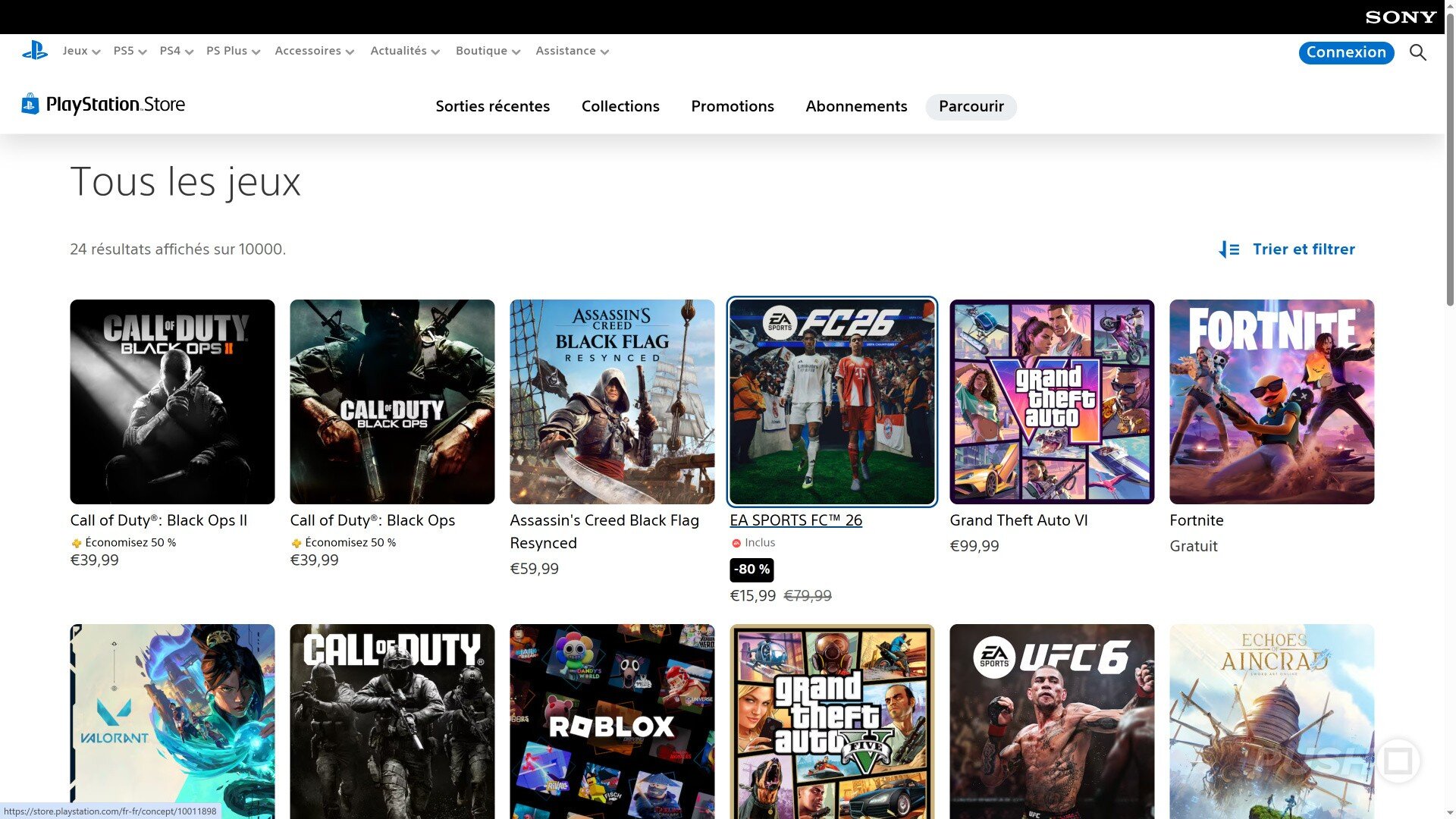Select the Valorant cover art
Viewport: 1456px width, 819px height.
point(172,721)
